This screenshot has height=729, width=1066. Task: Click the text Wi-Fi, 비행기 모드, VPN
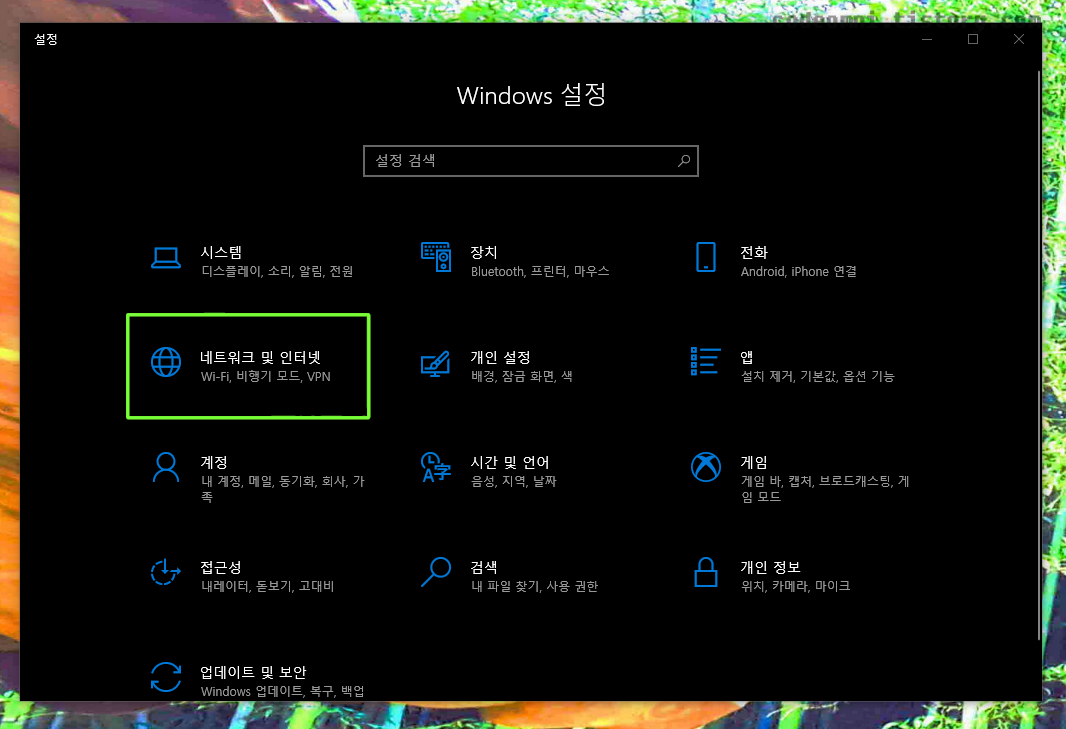click(266, 376)
